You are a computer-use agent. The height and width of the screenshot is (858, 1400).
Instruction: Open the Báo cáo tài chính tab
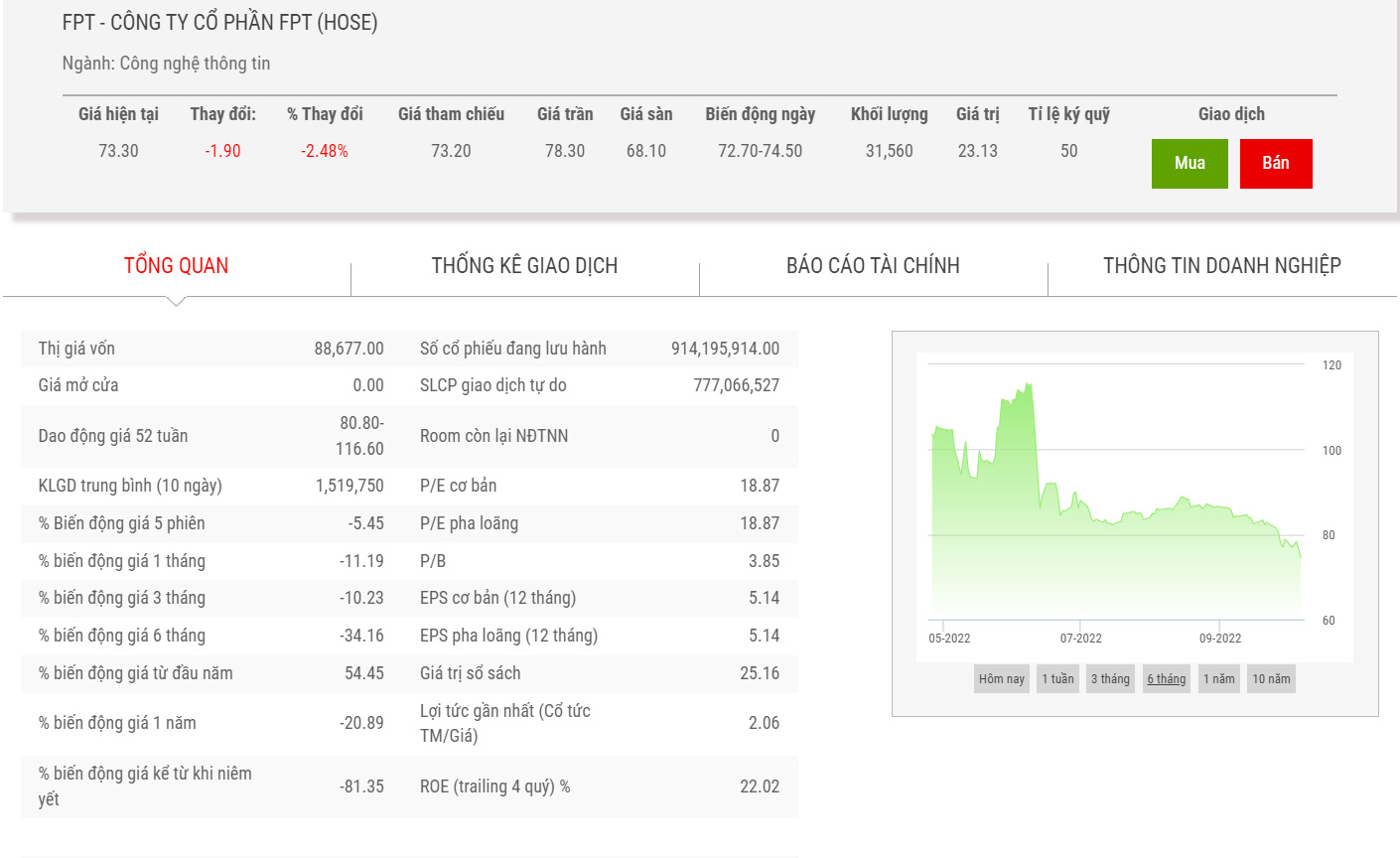(x=873, y=266)
